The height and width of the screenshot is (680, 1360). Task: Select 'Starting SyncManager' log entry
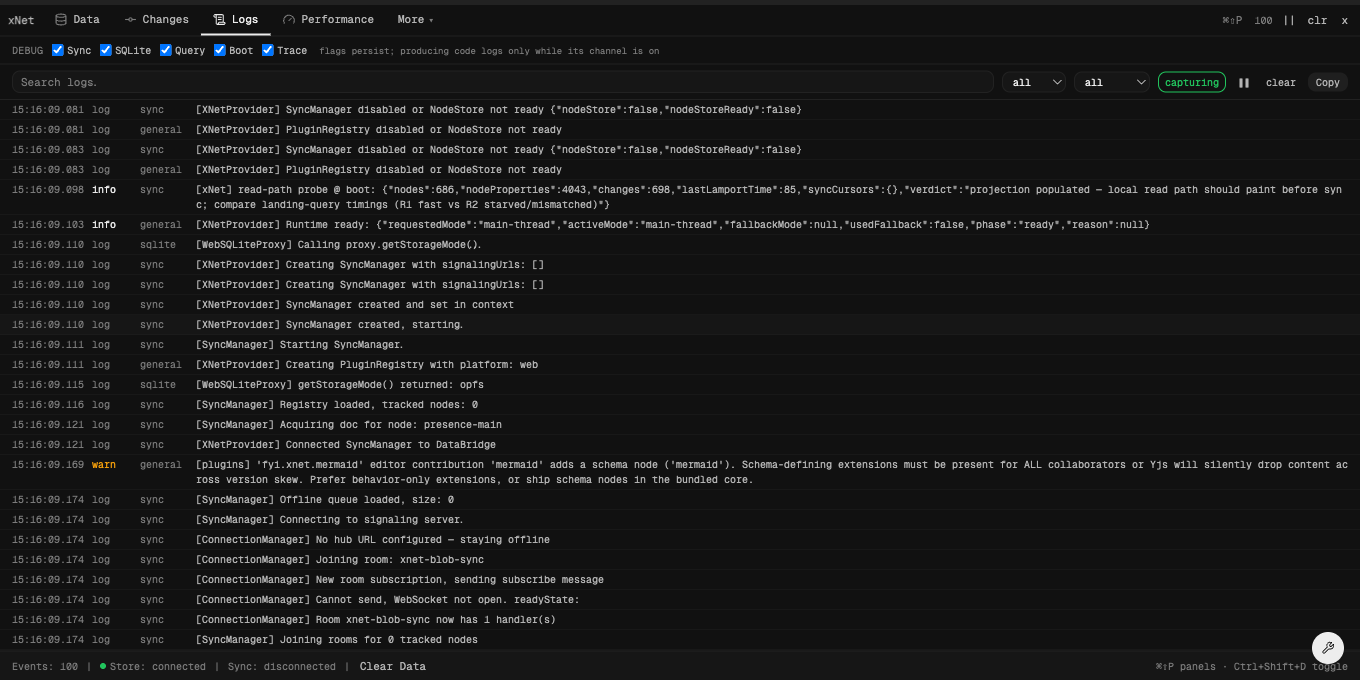point(680,345)
